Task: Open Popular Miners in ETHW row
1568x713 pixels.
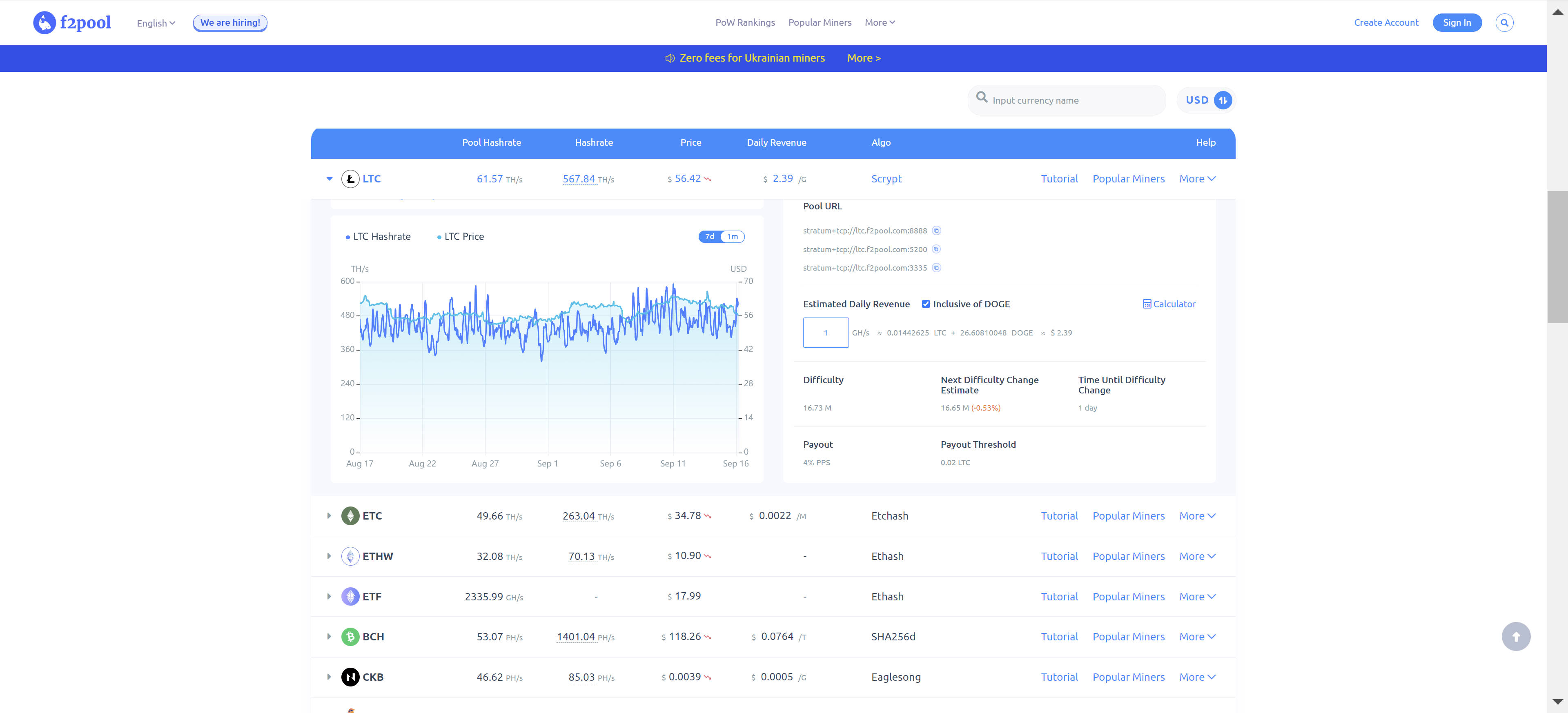Action: tap(1129, 556)
